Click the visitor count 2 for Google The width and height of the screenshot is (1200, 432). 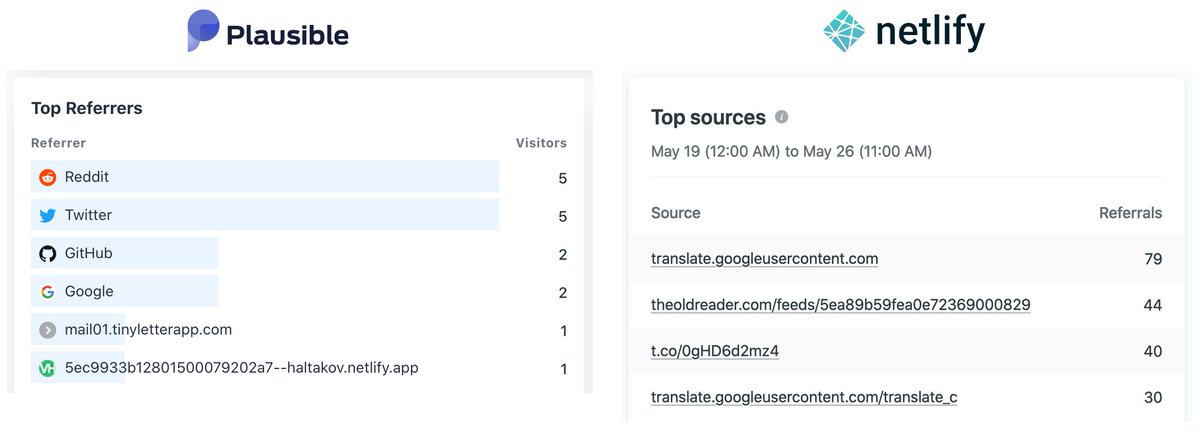click(563, 292)
